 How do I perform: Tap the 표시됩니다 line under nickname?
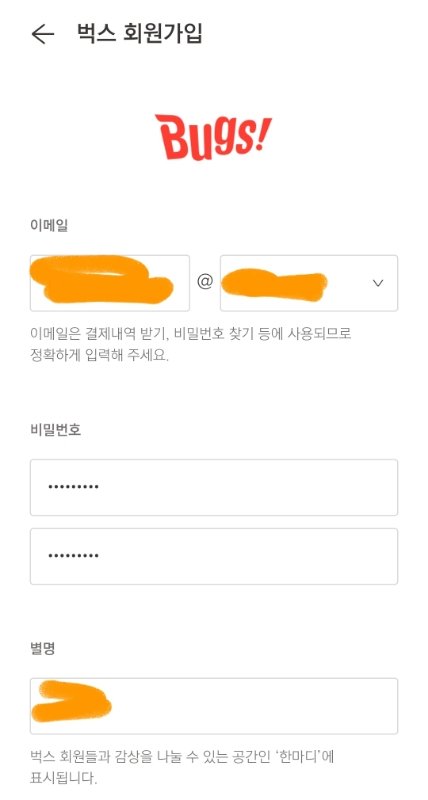point(63,779)
